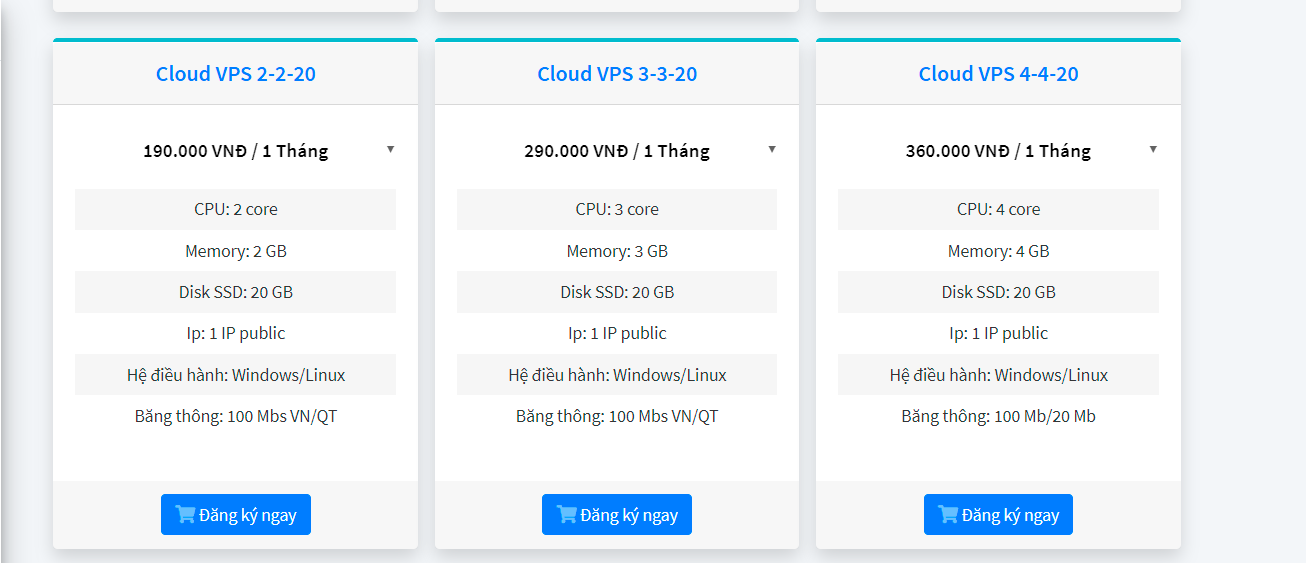Select the Memory: 2 GB row
Image resolution: width=1306 pixels, height=563 pixels.
pos(236,251)
